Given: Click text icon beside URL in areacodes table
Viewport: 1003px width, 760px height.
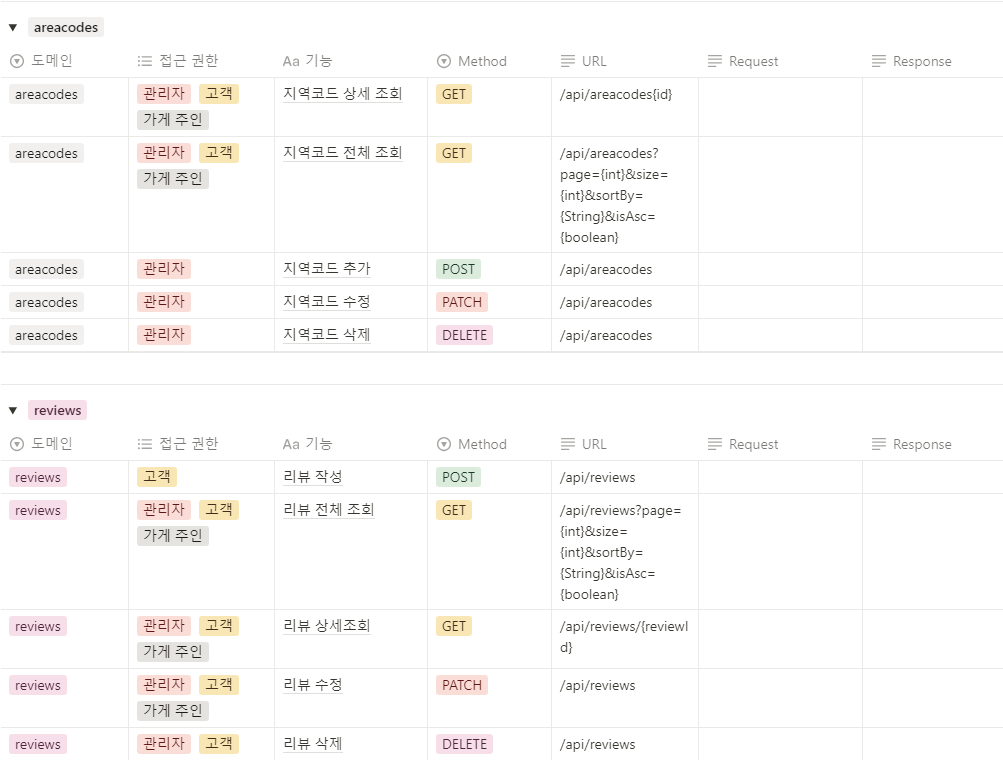Looking at the screenshot, I should point(567,61).
